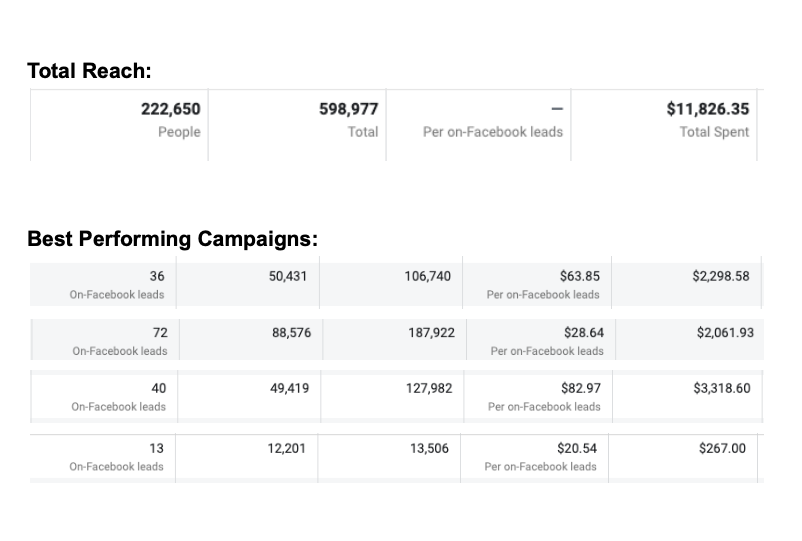Click the 187,922 value
This screenshot has width=802, height=541.
431,332
